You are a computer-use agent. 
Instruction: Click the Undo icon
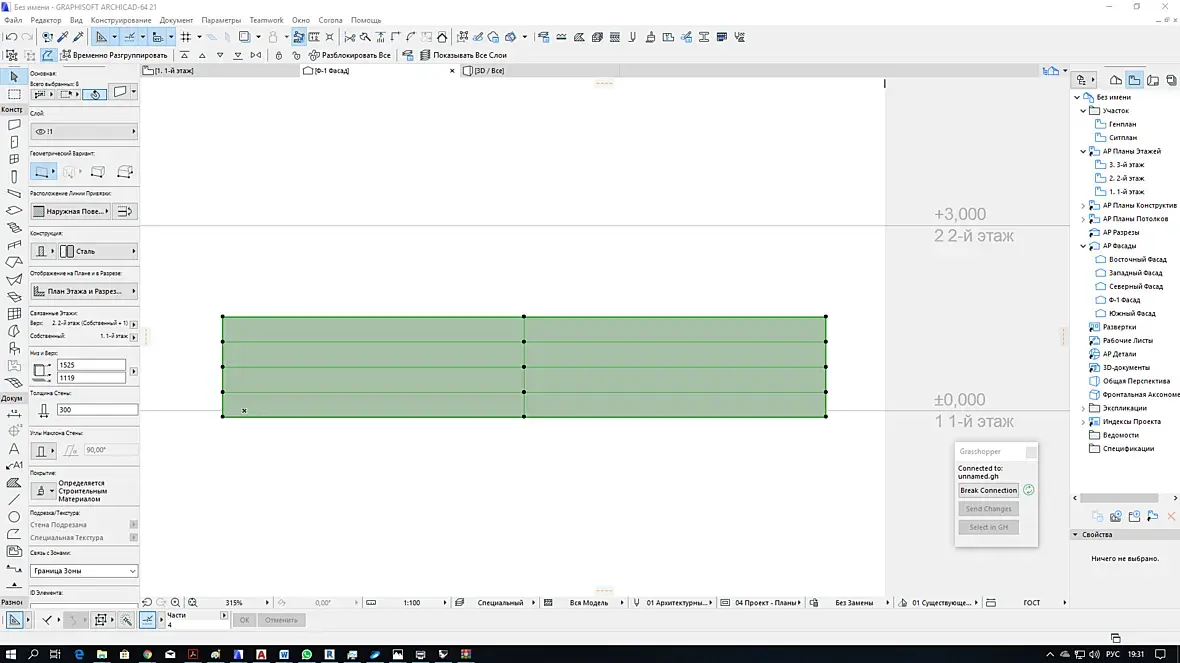pos(11,37)
